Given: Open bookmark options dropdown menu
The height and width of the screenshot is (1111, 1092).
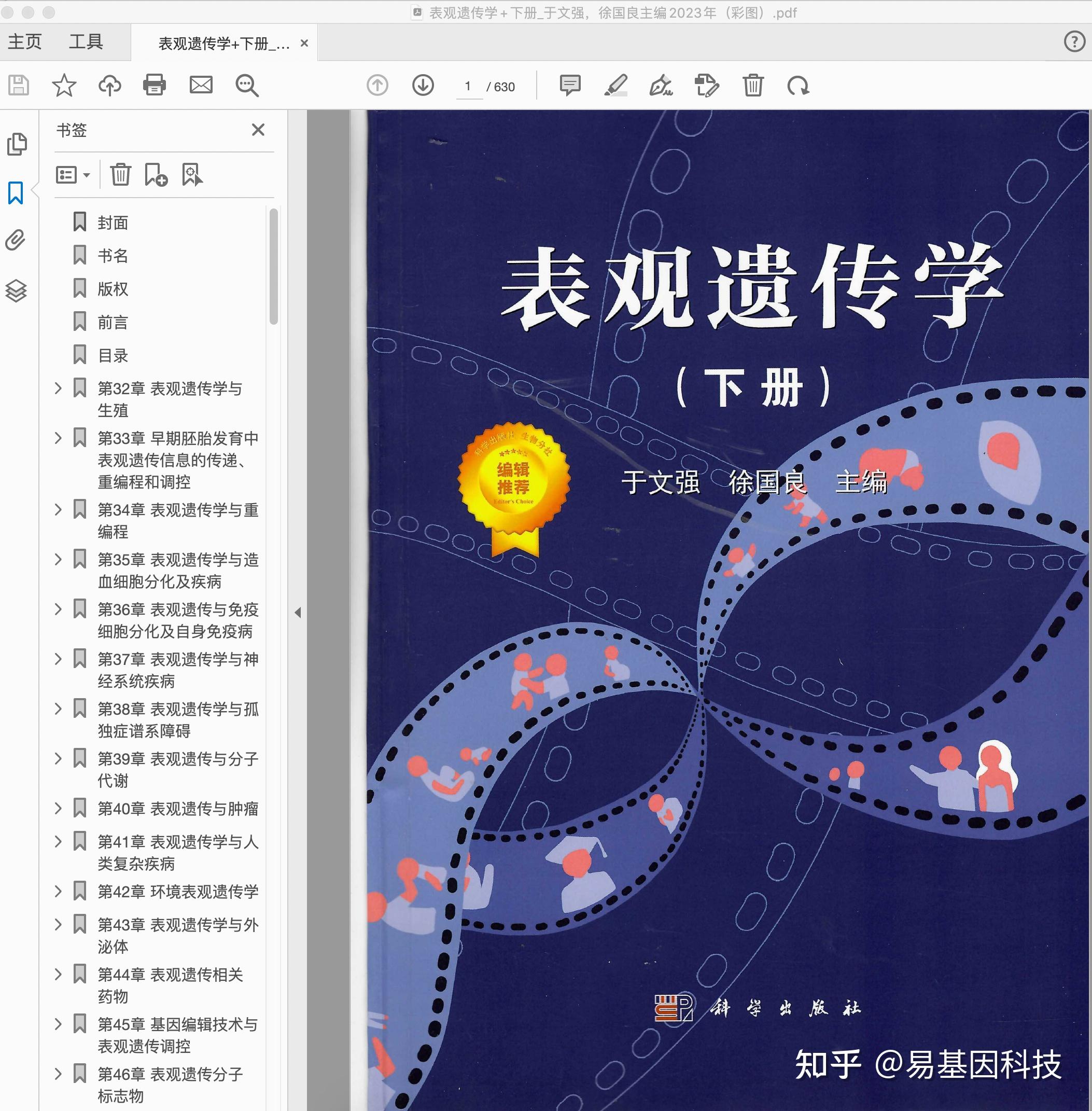Looking at the screenshot, I should [73, 174].
